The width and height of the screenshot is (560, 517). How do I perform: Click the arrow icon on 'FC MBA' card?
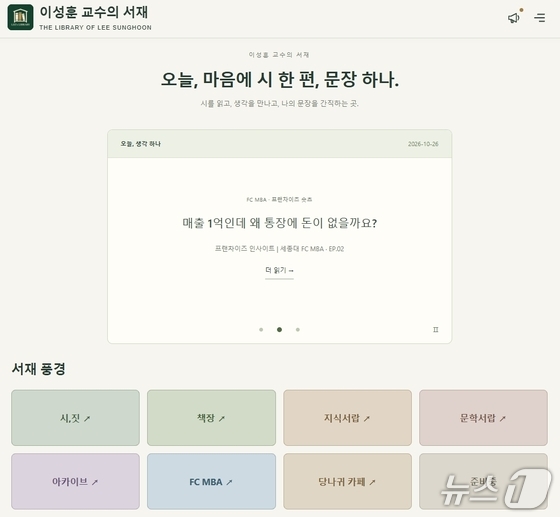pyautogui.click(x=229, y=482)
